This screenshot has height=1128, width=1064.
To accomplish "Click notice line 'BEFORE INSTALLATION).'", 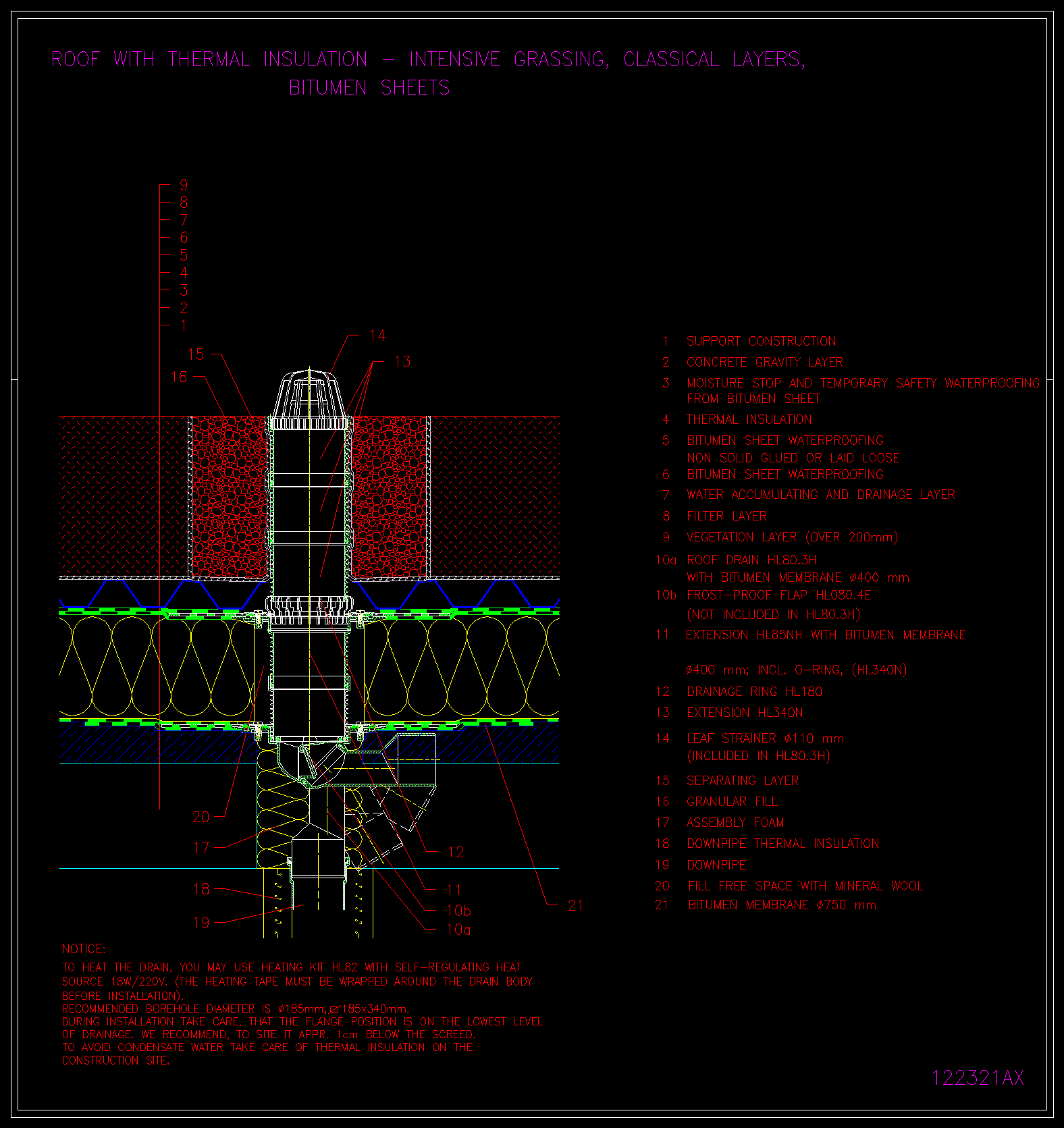I will 122,996.
